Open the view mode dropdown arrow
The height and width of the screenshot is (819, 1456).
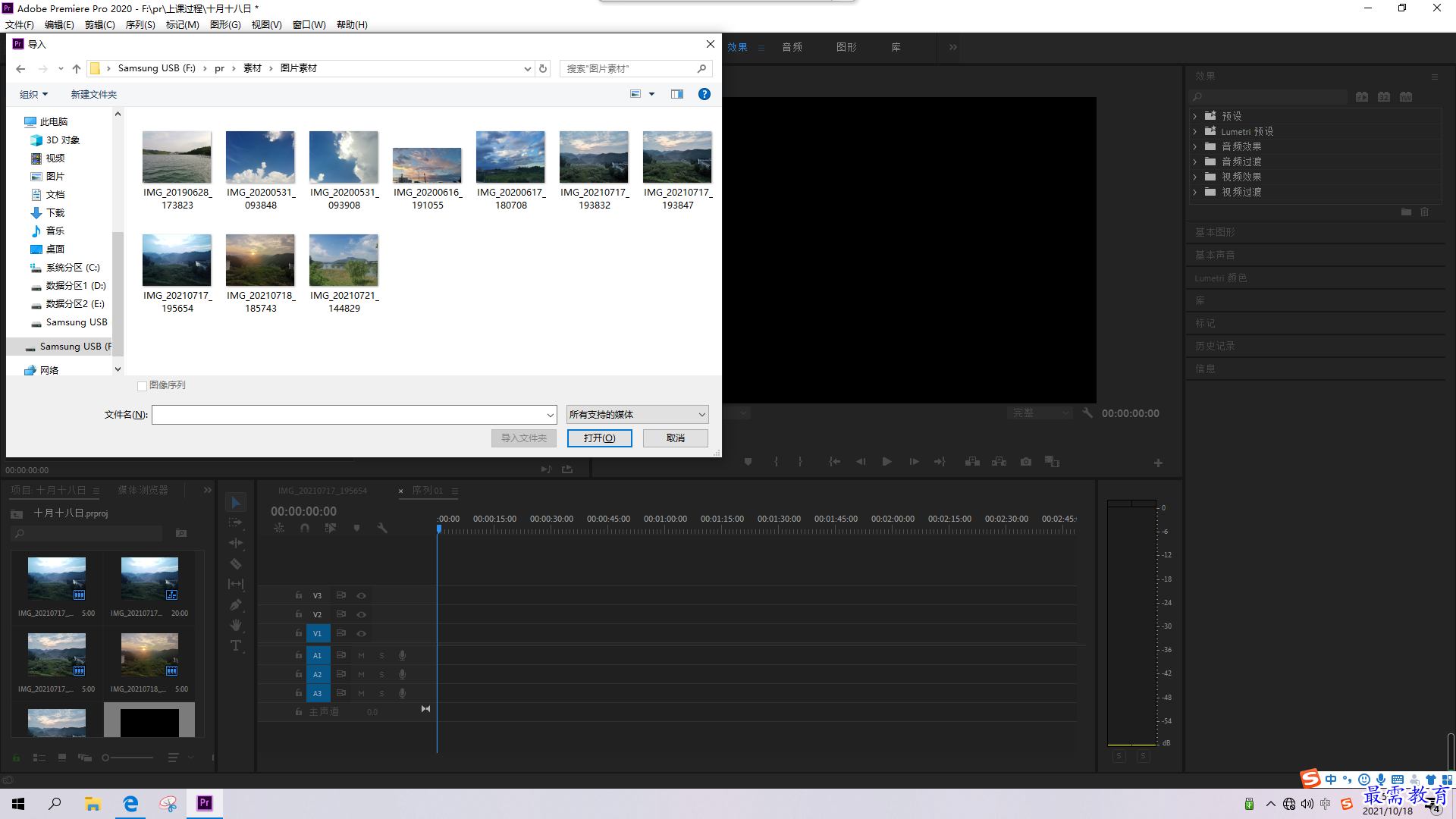tap(652, 95)
